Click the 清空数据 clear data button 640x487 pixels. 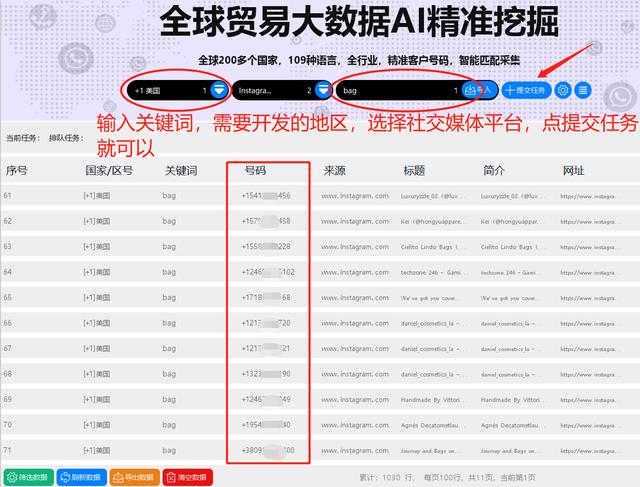187,477
